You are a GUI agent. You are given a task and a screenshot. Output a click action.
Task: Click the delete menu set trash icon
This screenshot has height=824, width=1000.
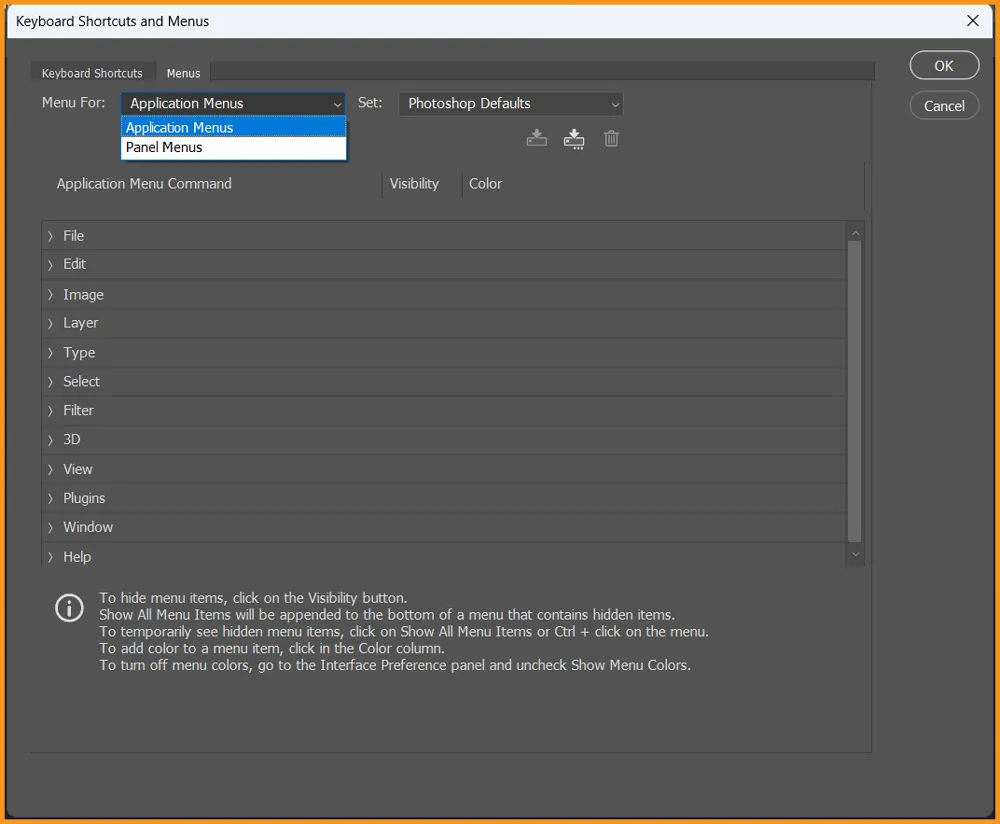611,139
